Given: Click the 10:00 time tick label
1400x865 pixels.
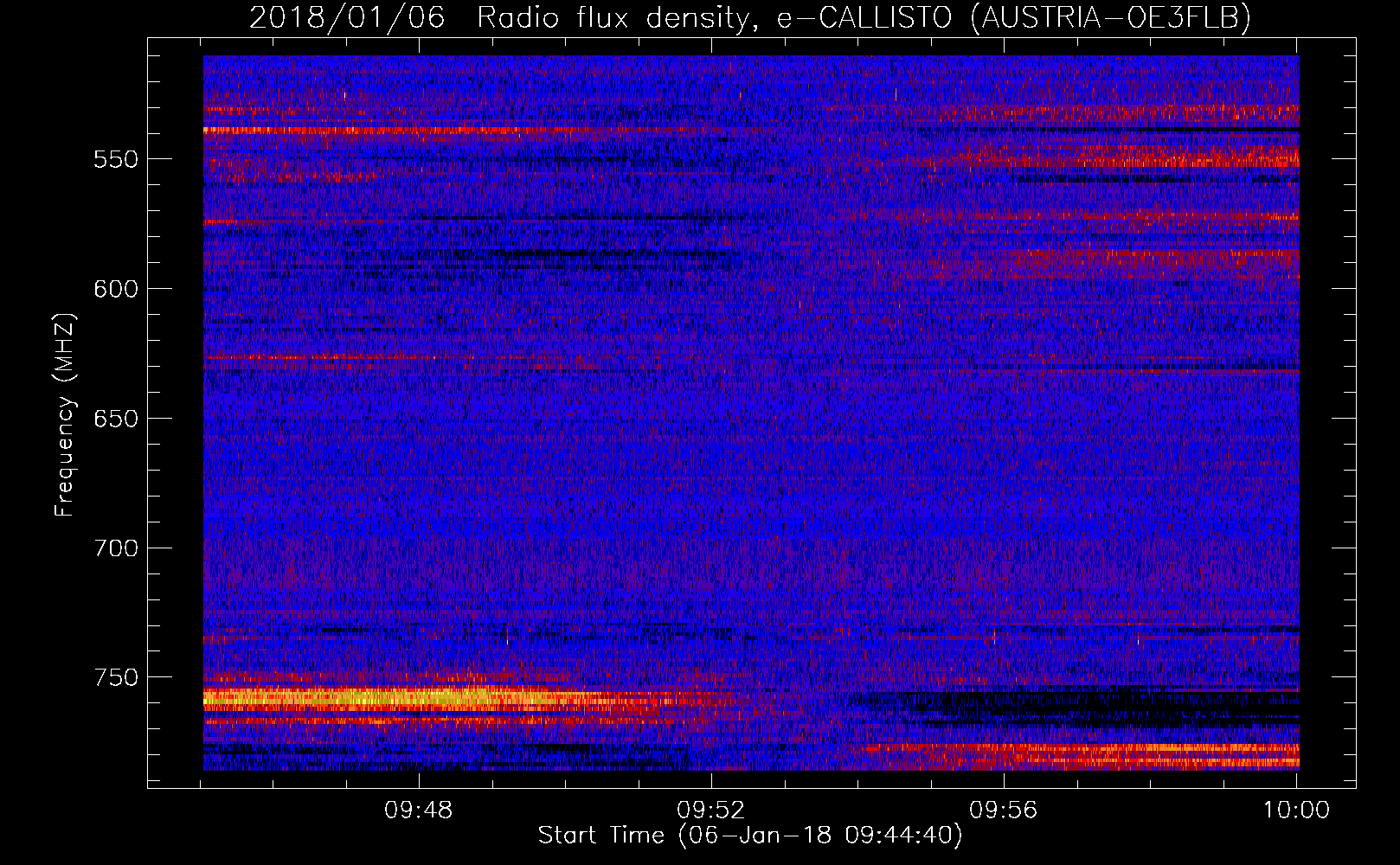Looking at the screenshot, I should [x=1296, y=811].
